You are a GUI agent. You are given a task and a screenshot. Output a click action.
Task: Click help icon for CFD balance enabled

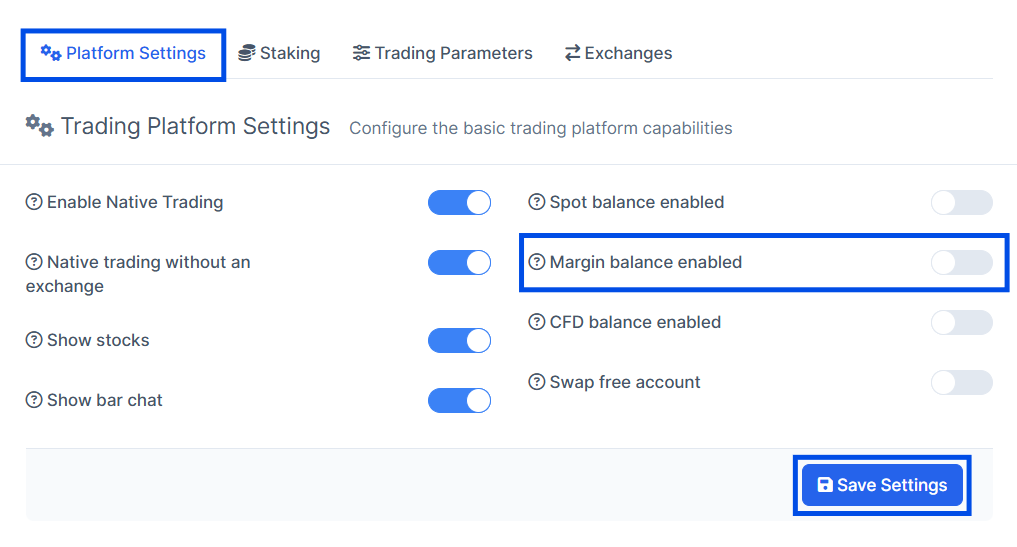537,322
